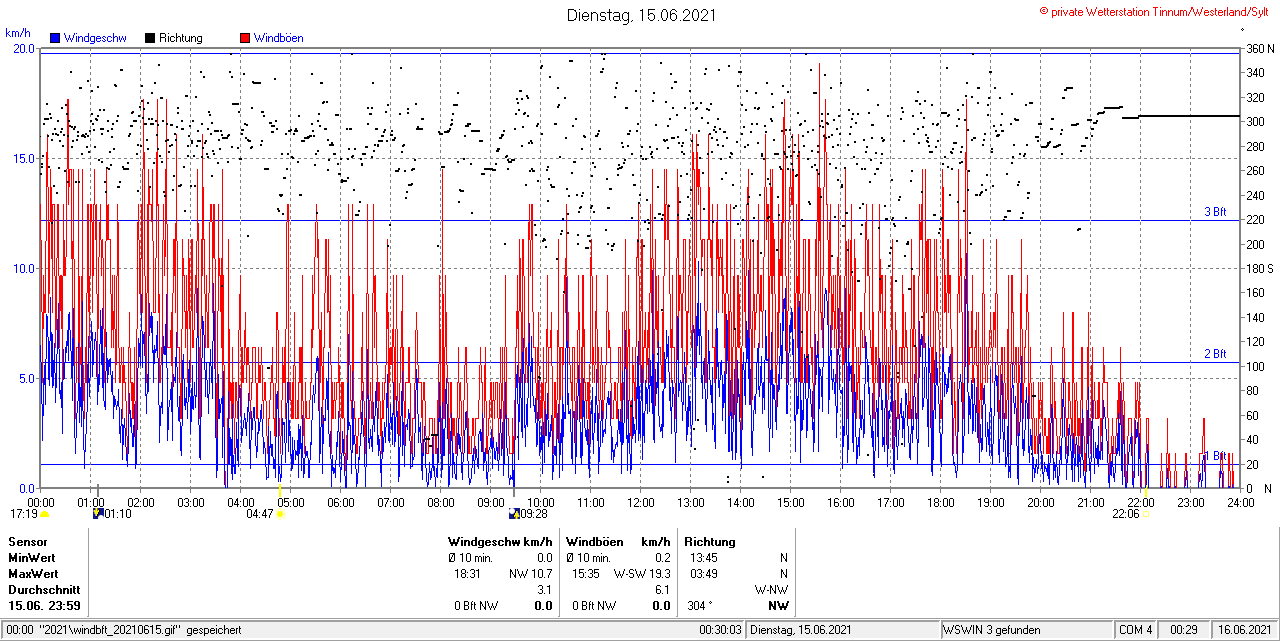
Task: Click the status bar date Dienstag, 15.06.2021
Action: tap(801, 630)
